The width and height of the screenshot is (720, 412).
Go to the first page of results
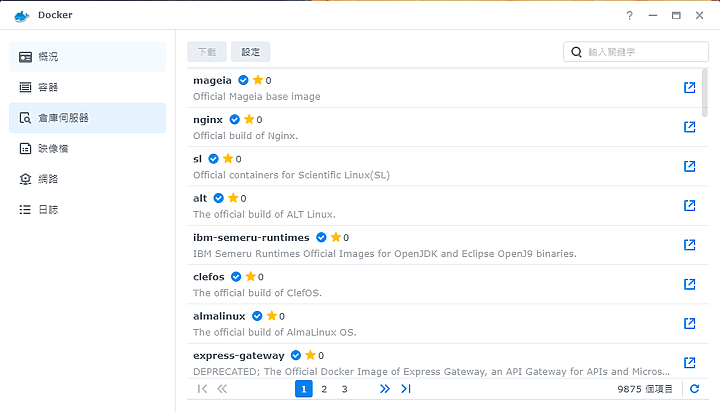[x=202, y=389]
